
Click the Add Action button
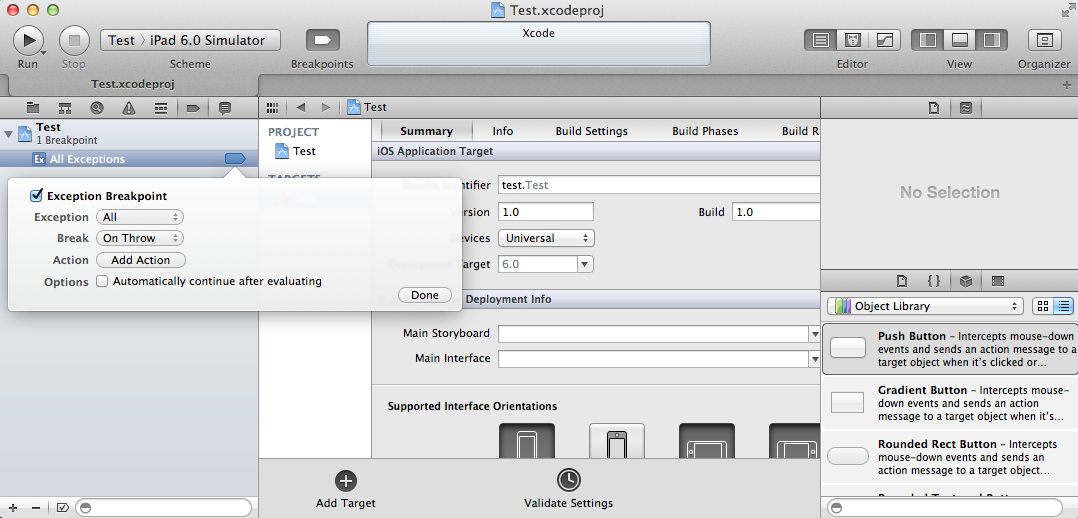tap(140, 260)
